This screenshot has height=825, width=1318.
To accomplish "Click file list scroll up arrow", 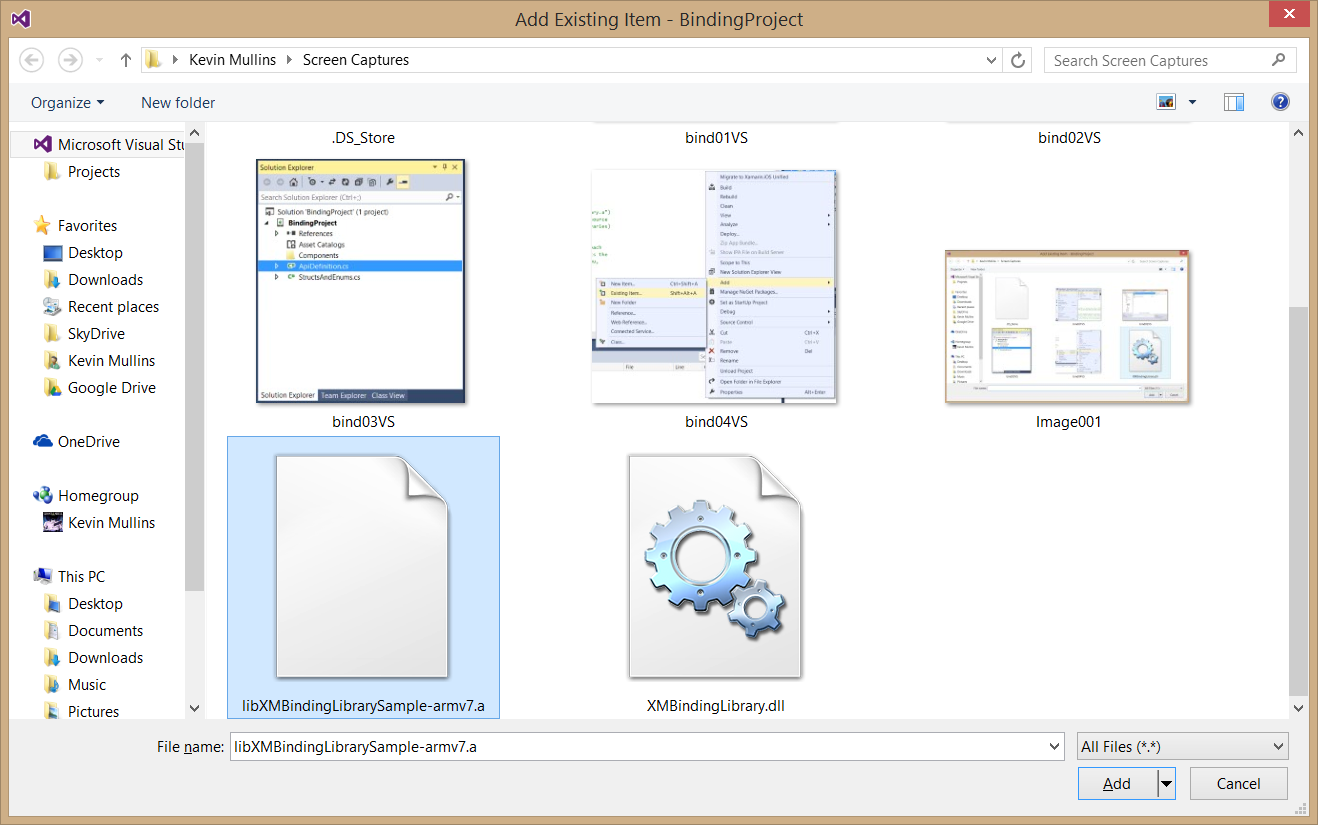I will (1298, 132).
